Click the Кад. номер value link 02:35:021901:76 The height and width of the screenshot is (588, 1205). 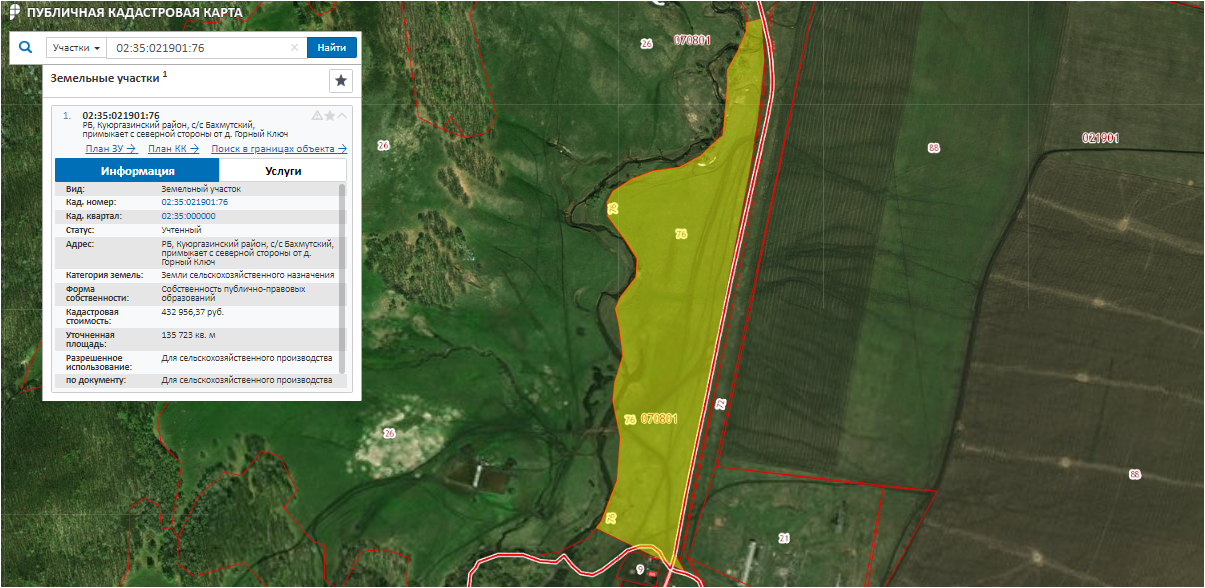coord(194,202)
